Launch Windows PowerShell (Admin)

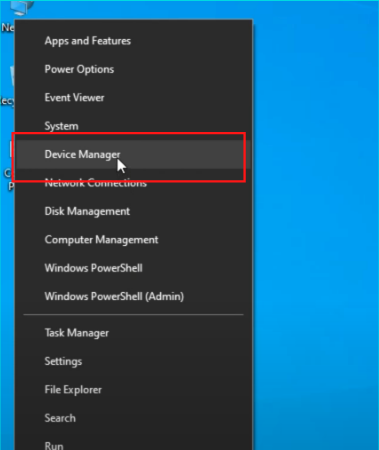(x=133, y=296)
